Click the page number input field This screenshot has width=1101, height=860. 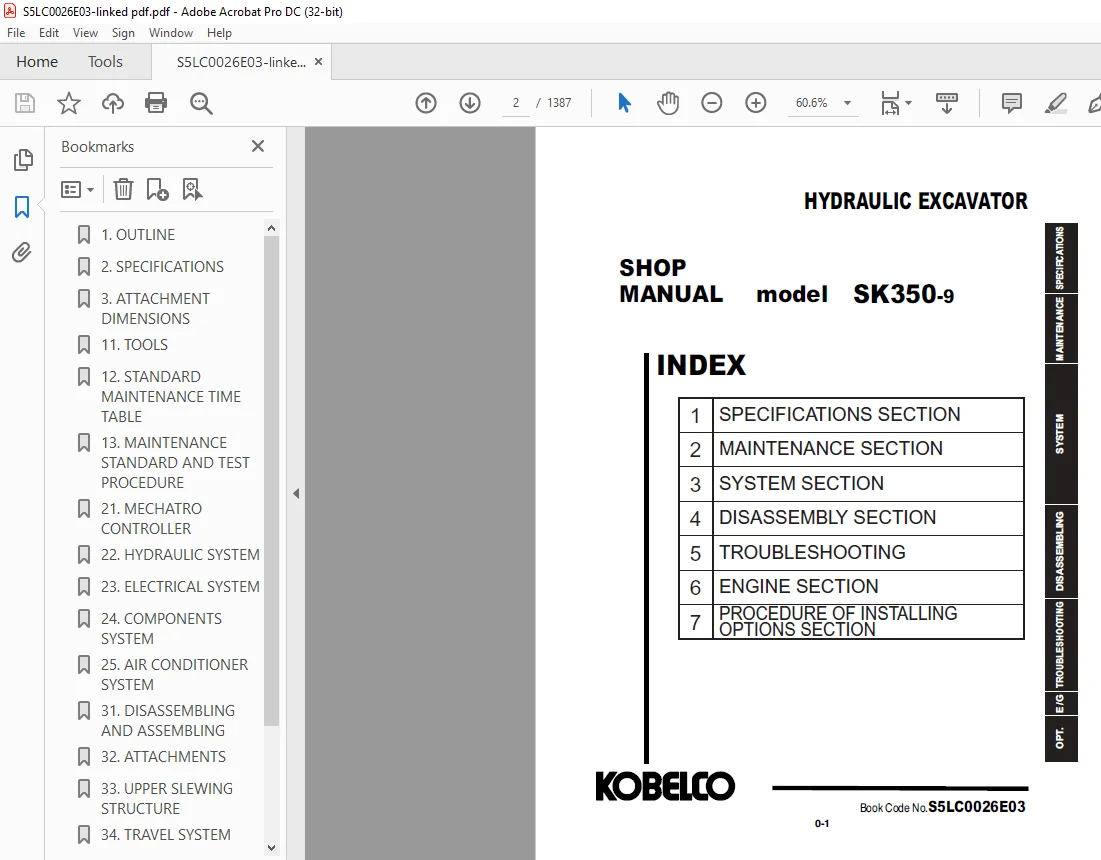[515, 103]
